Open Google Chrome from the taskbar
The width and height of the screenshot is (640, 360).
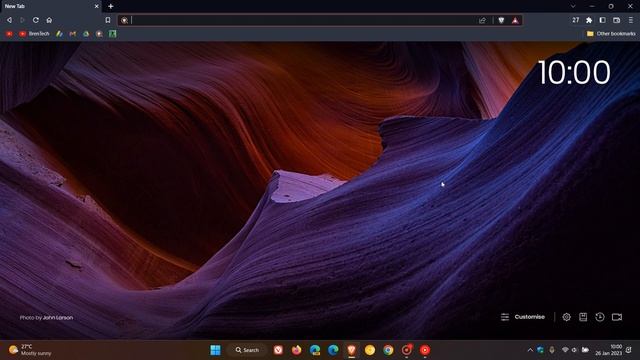tap(388, 350)
